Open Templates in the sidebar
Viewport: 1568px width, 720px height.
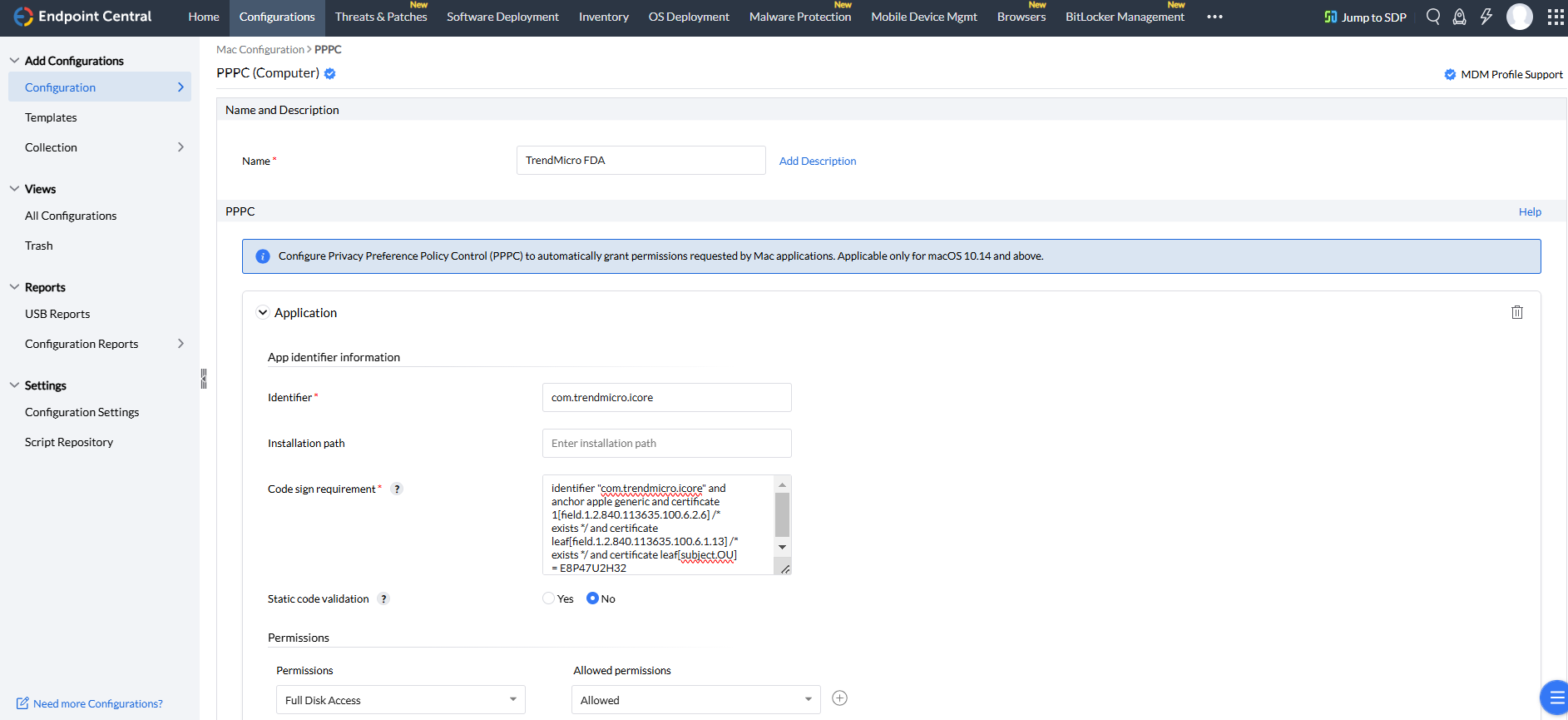pyautogui.click(x=51, y=117)
